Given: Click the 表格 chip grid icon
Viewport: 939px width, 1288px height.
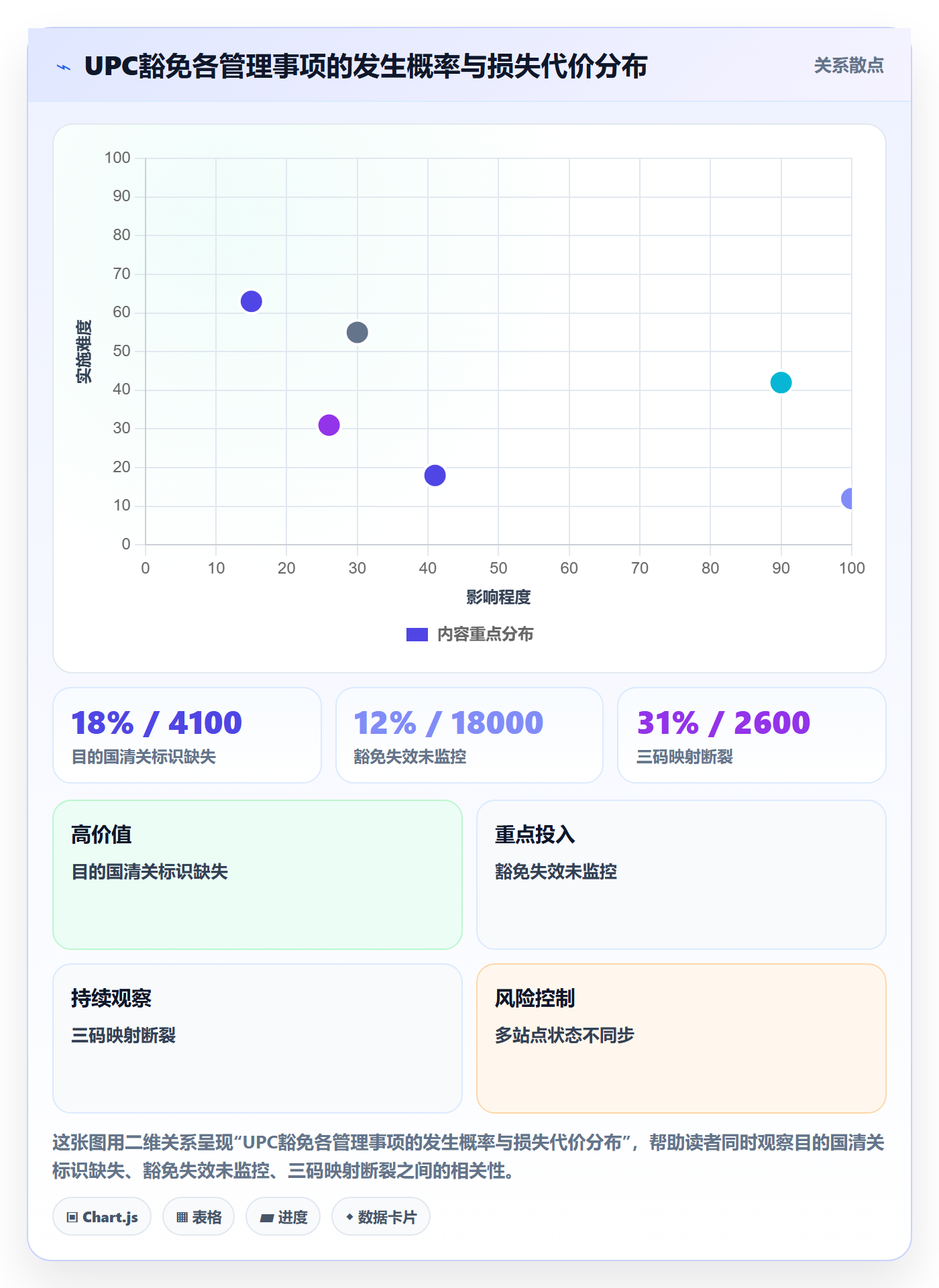Looking at the screenshot, I should pyautogui.click(x=182, y=1218).
